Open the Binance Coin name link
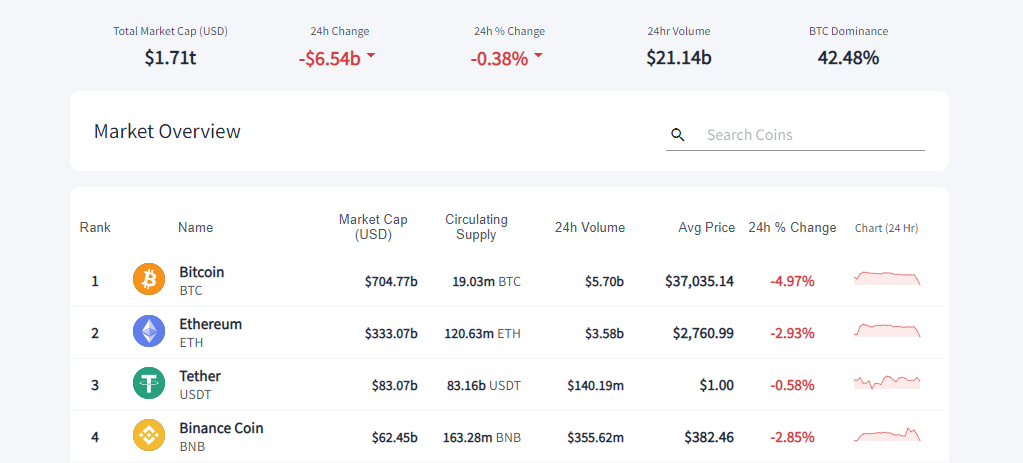The image size is (1023, 463). coord(221,428)
